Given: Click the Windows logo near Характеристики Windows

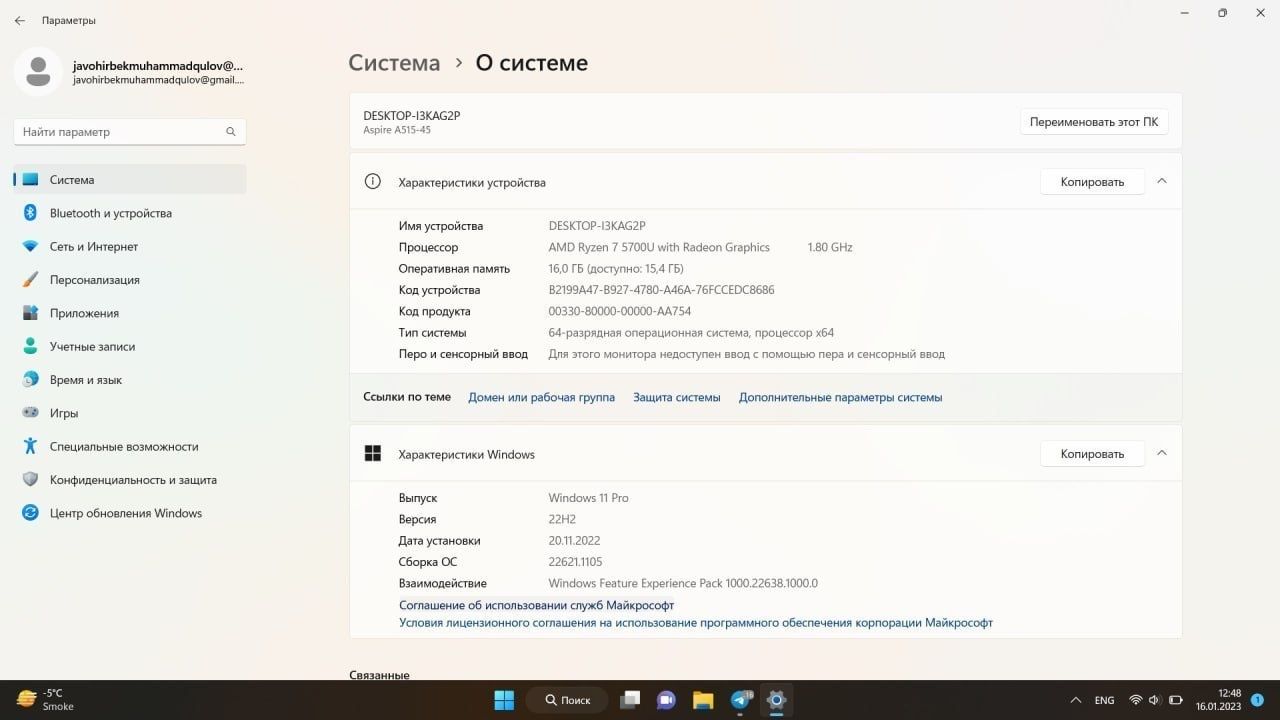Looking at the screenshot, I should click(x=372, y=454).
